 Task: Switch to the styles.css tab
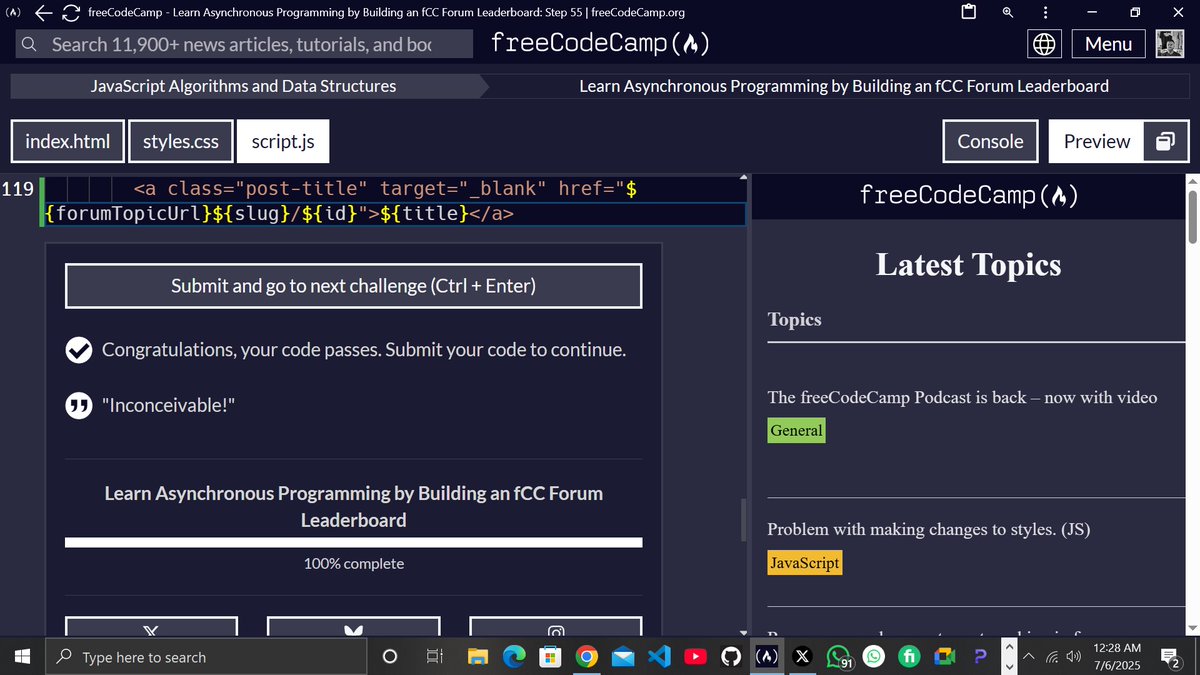click(181, 141)
